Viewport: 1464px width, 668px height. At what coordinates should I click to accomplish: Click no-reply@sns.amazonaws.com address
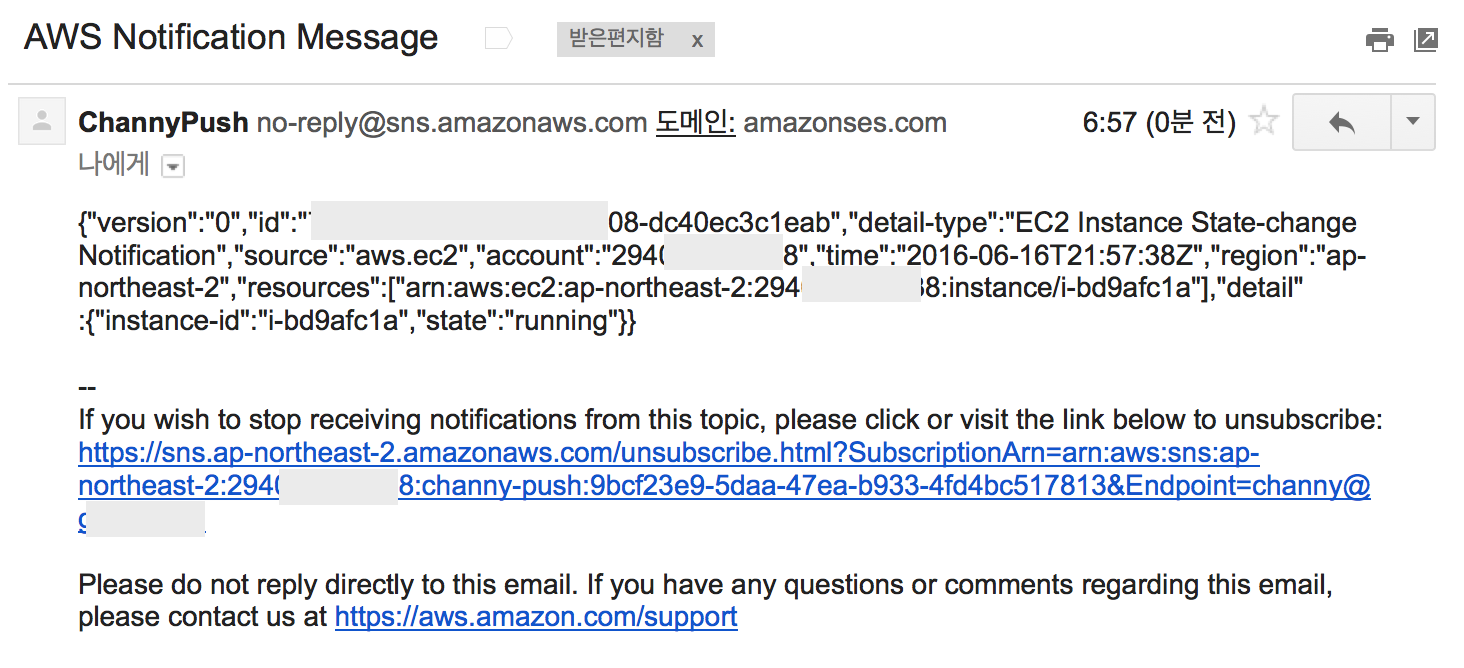click(x=452, y=123)
